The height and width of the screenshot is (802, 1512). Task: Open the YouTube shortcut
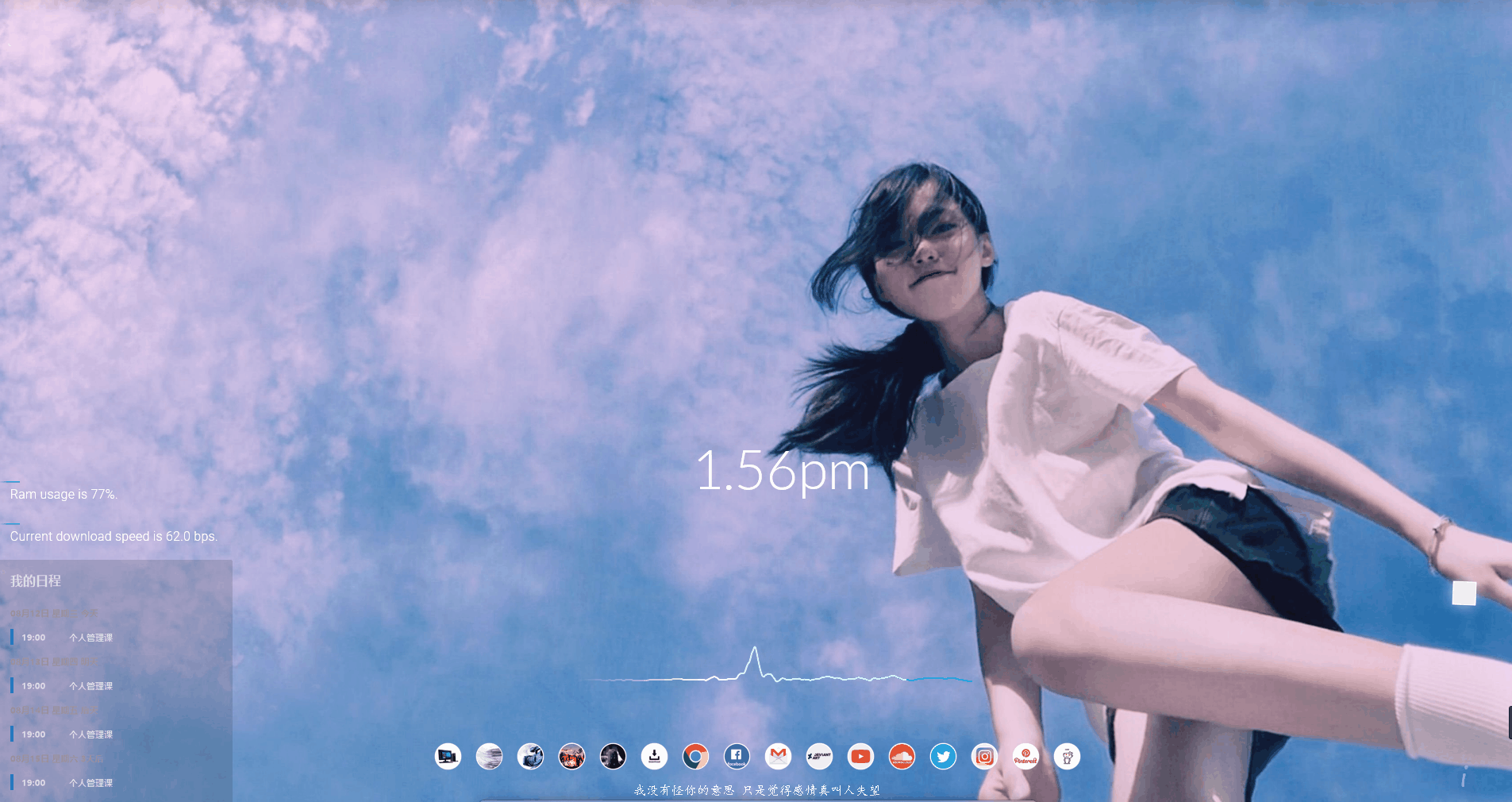(x=860, y=757)
